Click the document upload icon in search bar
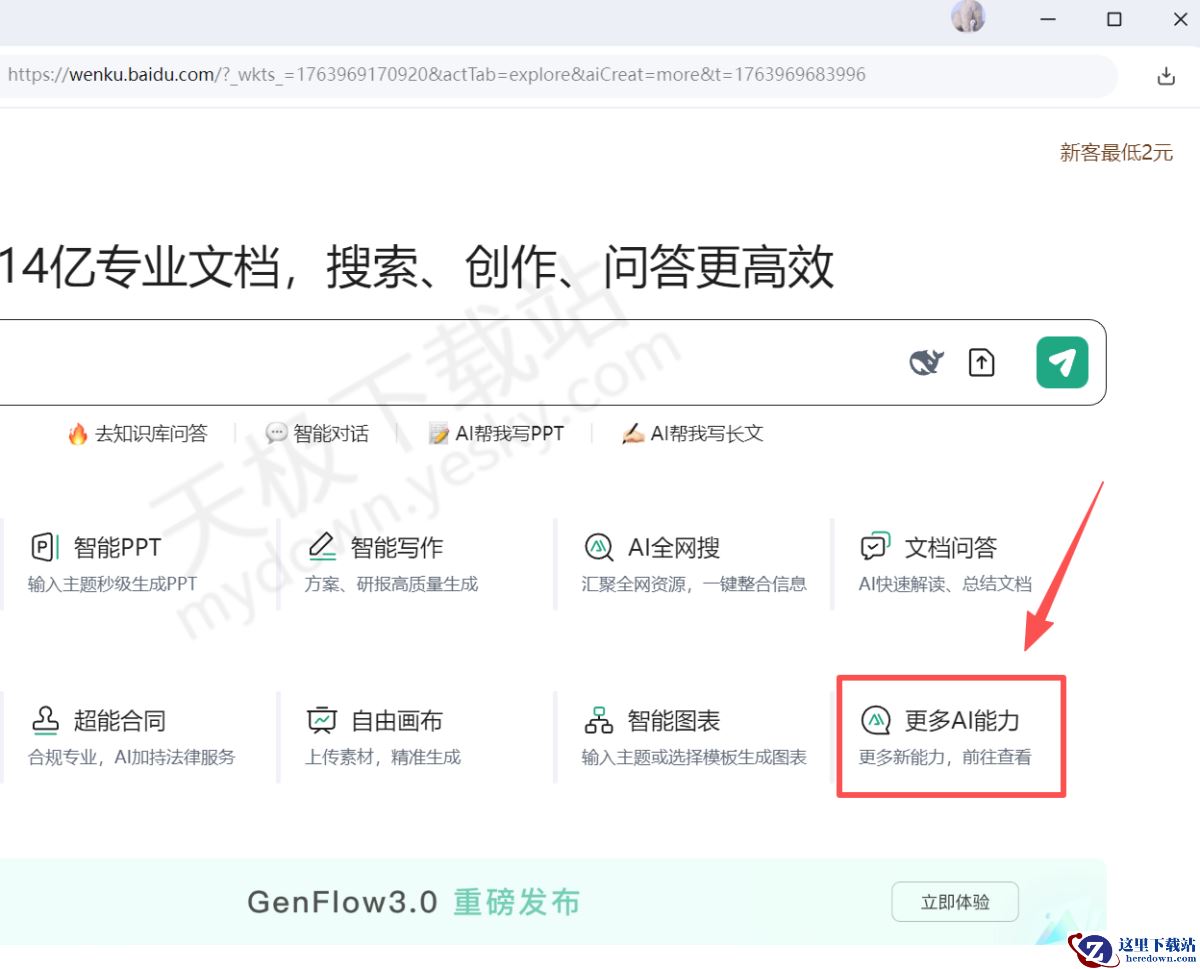 tap(981, 362)
